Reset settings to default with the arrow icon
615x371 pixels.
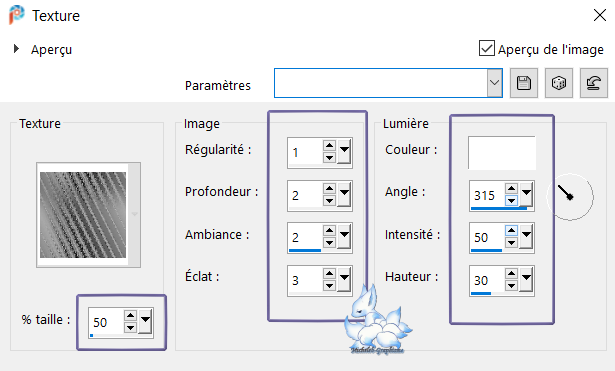[x=593, y=83]
